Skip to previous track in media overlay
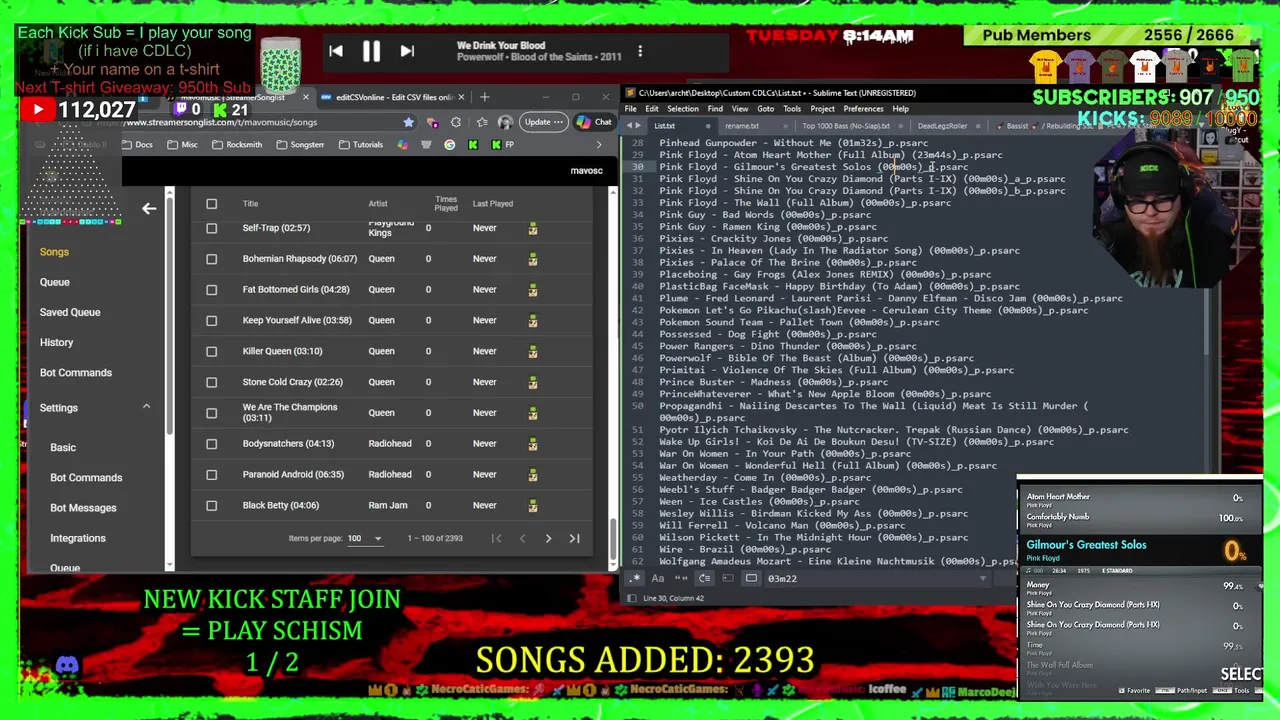Screen dimensions: 1280x720 point(336,51)
